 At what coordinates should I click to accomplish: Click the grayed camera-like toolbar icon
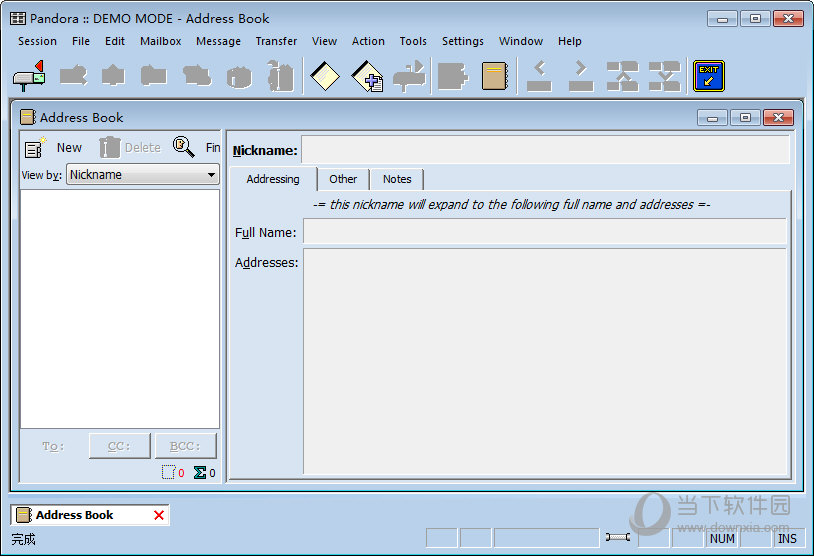[239, 77]
